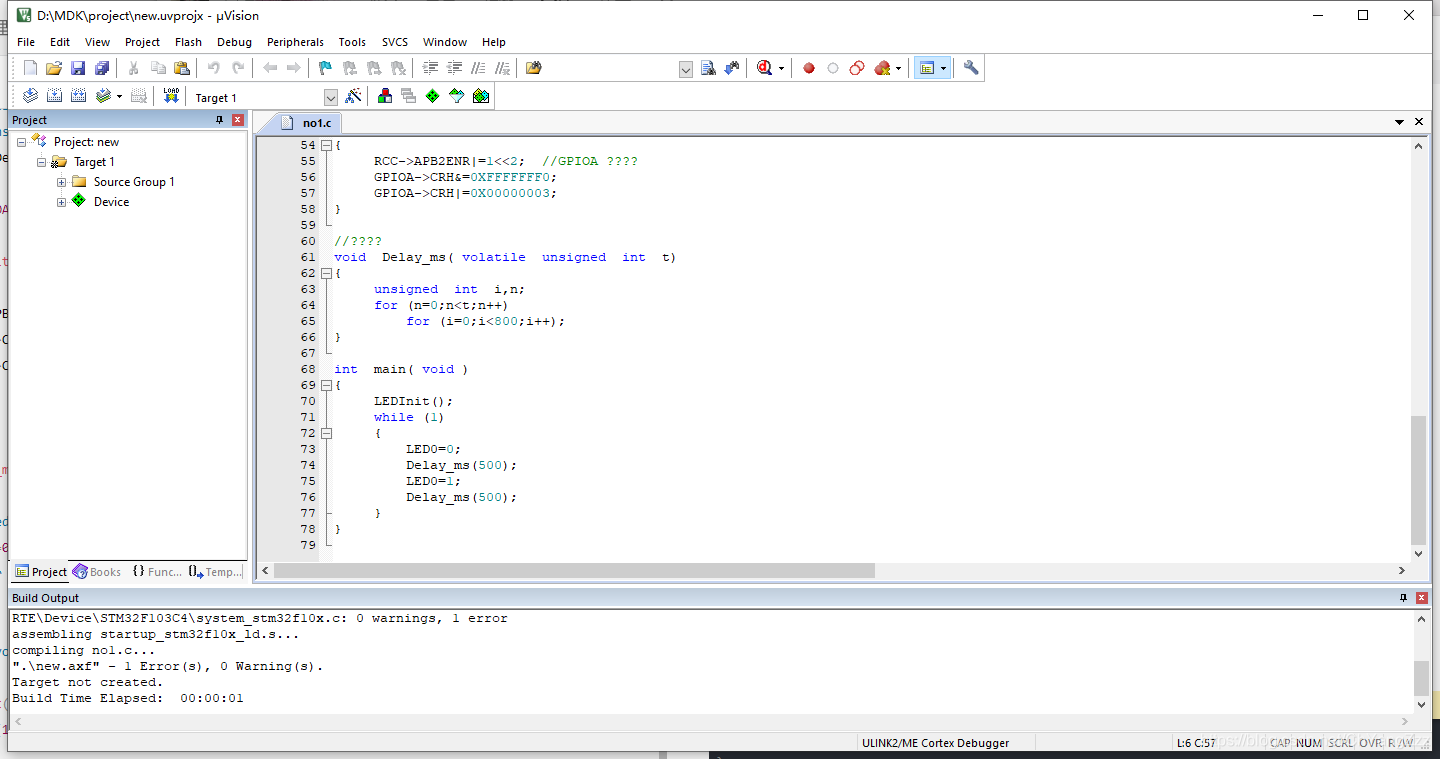Open the Flash menu

pyautogui.click(x=188, y=42)
